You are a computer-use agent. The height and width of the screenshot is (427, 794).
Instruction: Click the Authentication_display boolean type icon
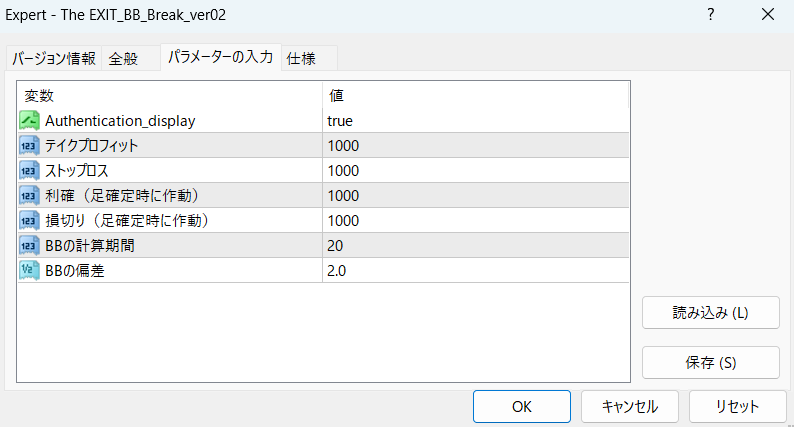tap(29, 120)
